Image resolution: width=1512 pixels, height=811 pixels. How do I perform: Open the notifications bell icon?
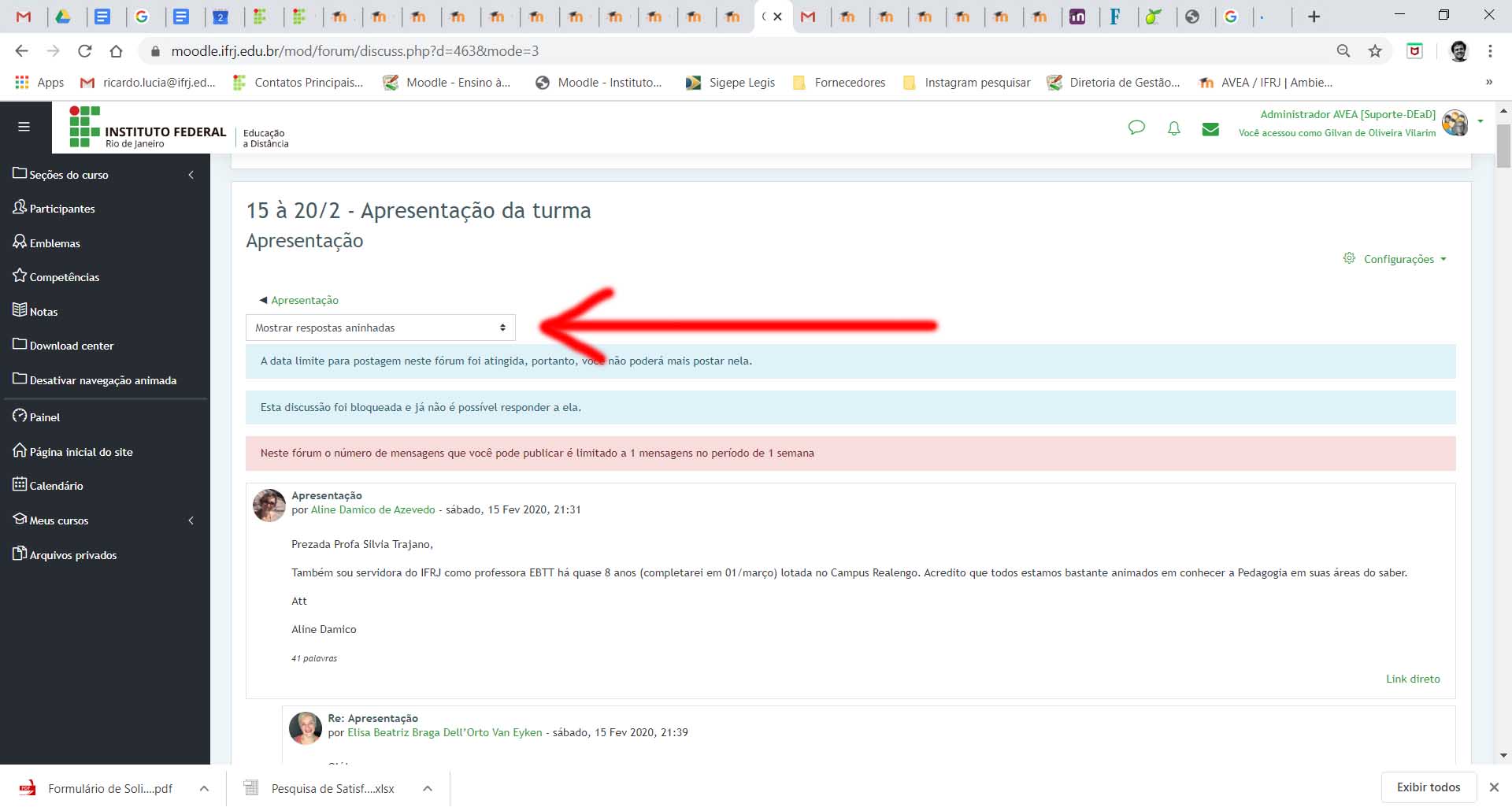point(1173,128)
